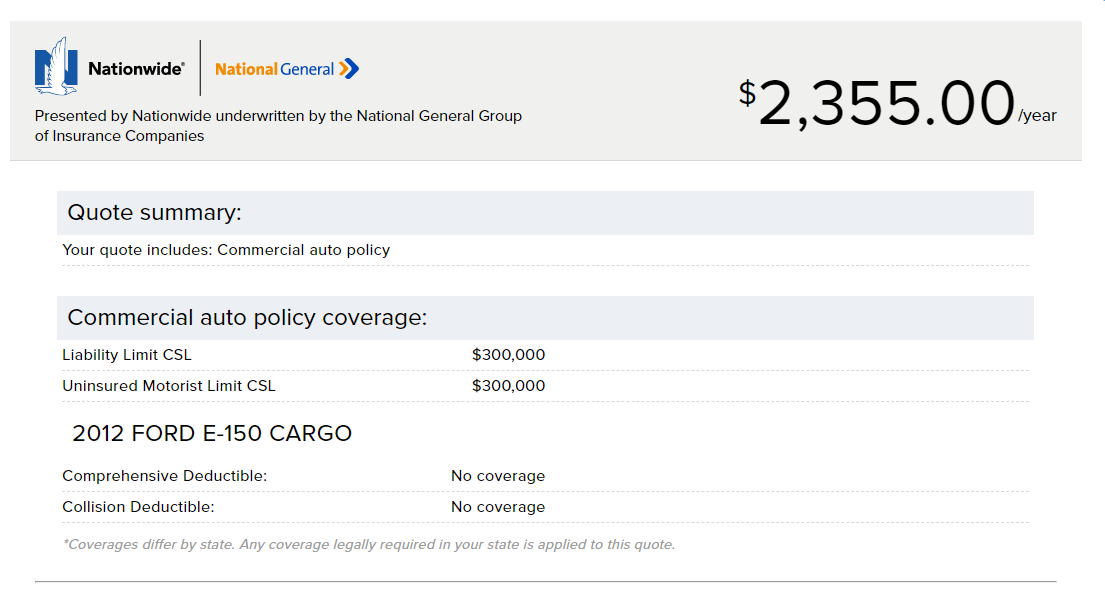This screenshot has height=599, width=1105.
Task: Click the /year label beside the price
Action: click(x=1037, y=116)
